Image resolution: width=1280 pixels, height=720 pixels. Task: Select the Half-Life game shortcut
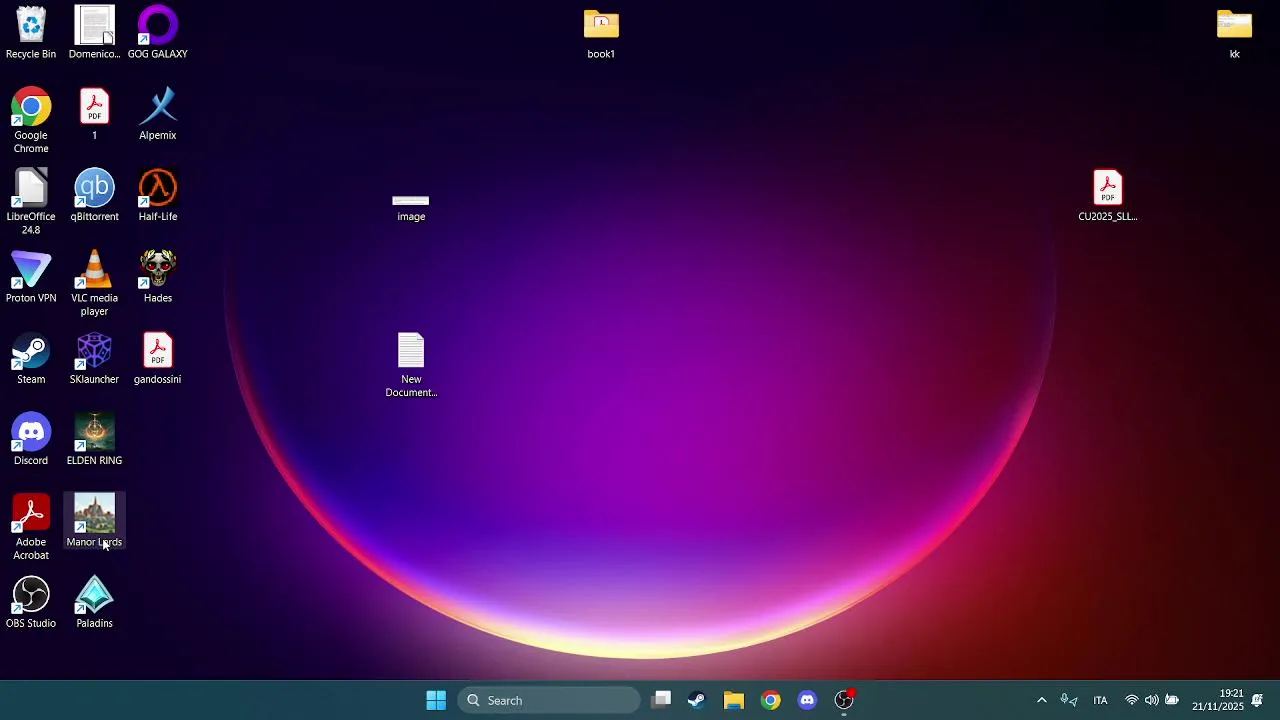tap(158, 196)
